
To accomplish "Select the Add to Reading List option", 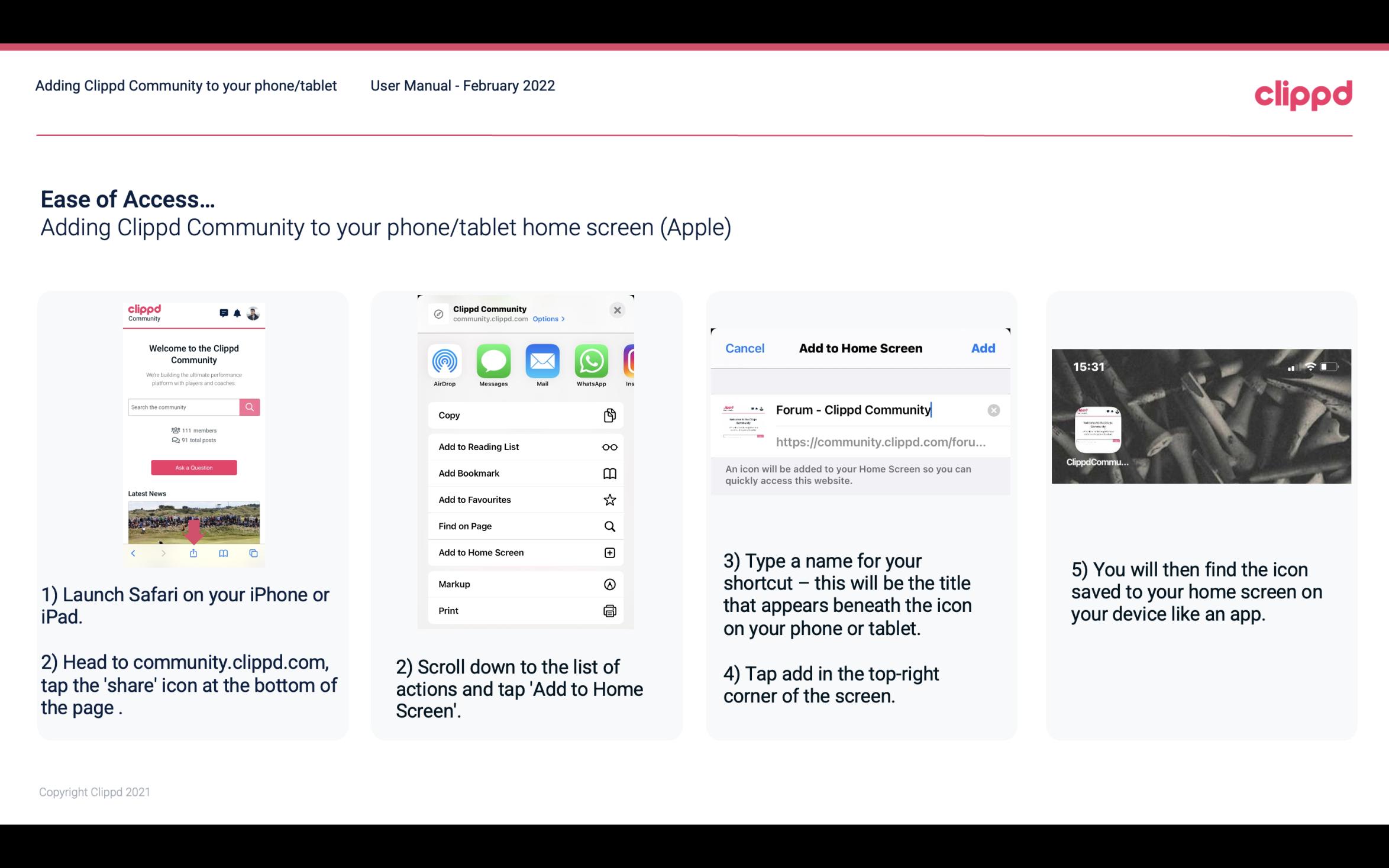I will (523, 446).
